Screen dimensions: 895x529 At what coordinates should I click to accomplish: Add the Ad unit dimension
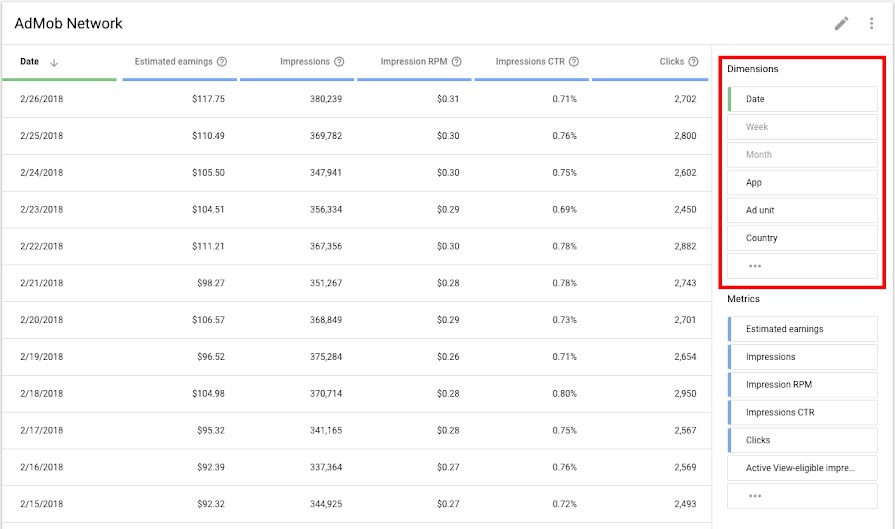pyautogui.click(x=802, y=210)
